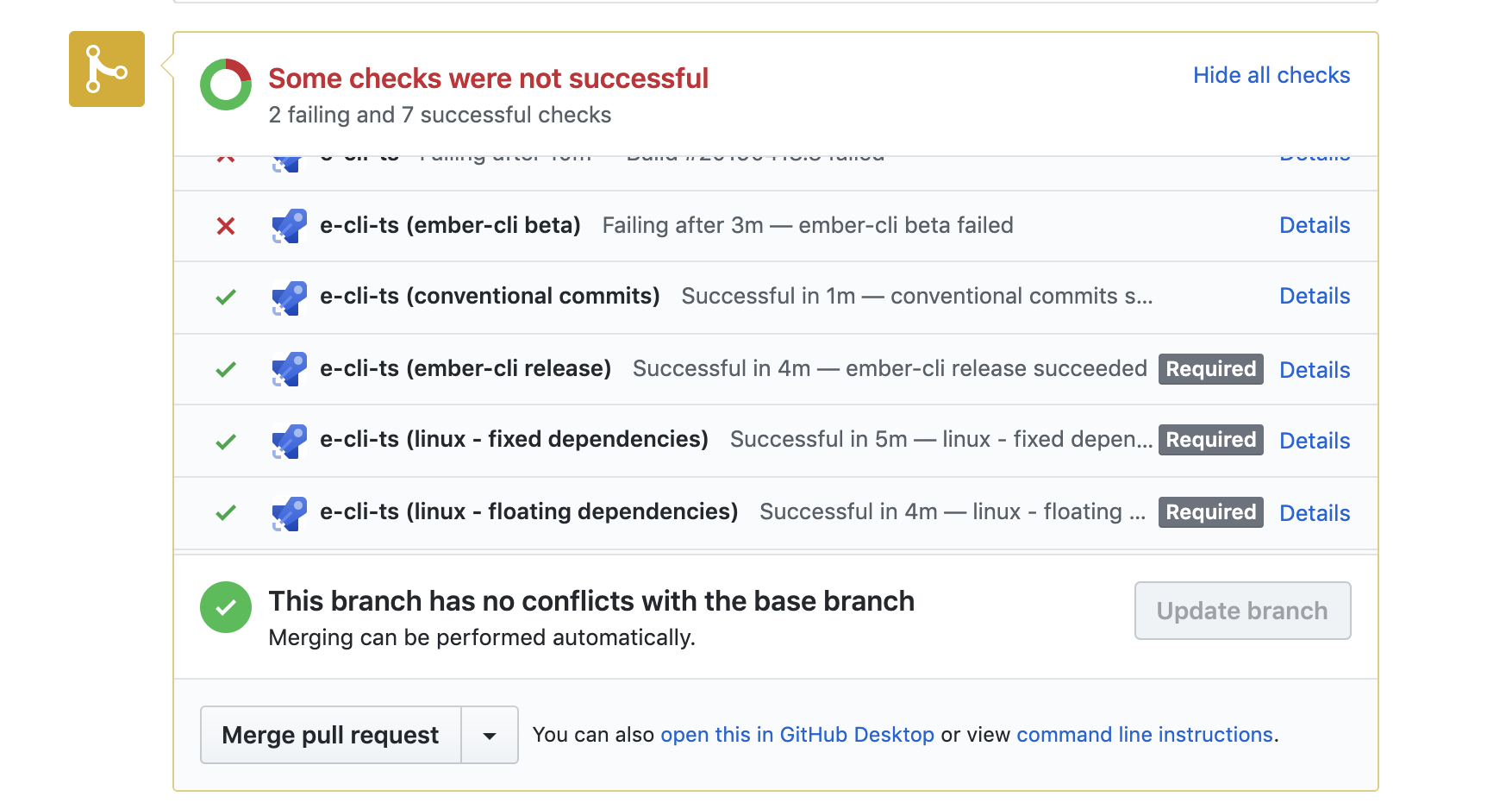Viewport: 1512px width, 809px height.
Task: Click Azure Pipelines icon for ember-cli beta
Action: (289, 226)
